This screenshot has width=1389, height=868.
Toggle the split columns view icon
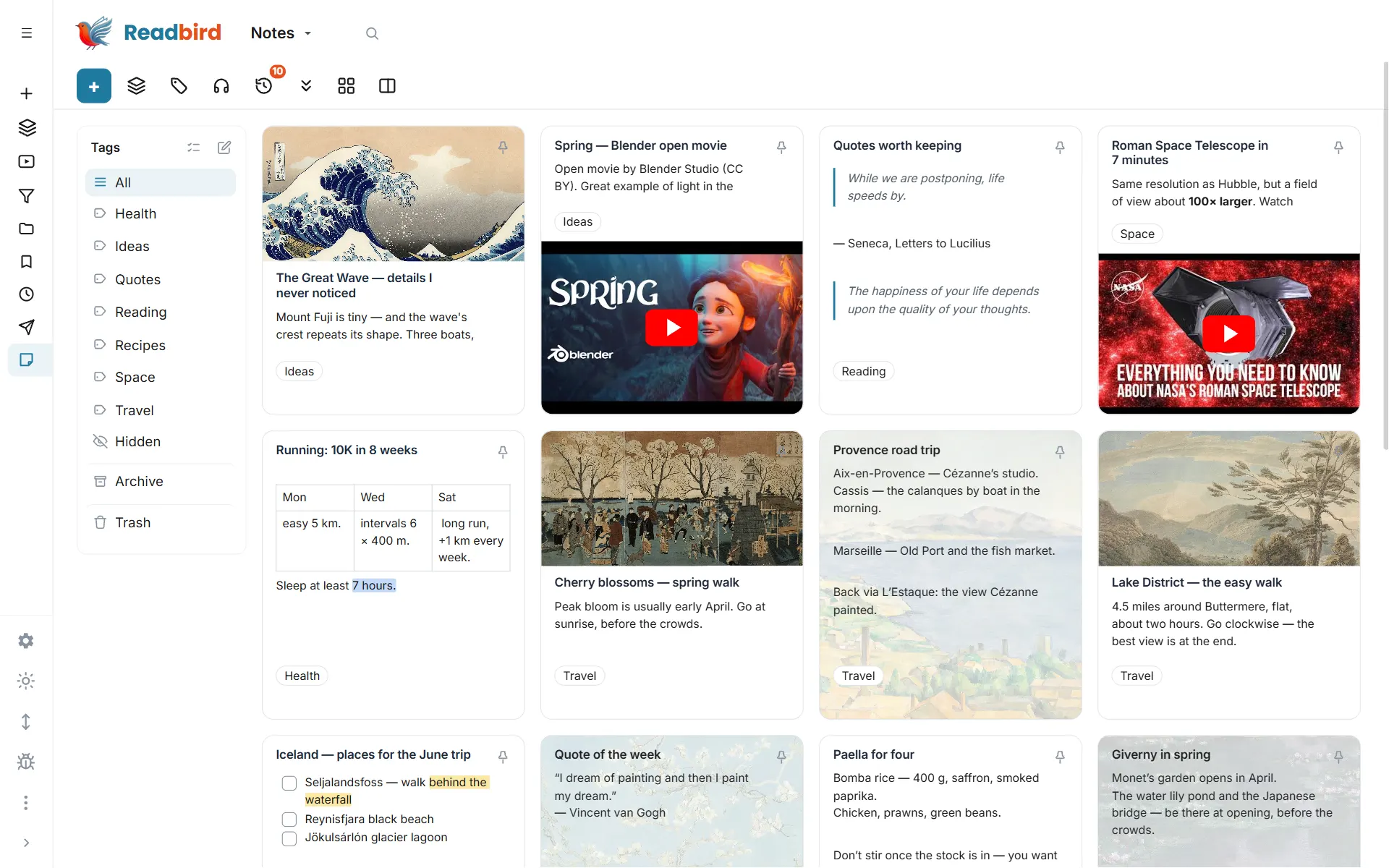coord(387,86)
